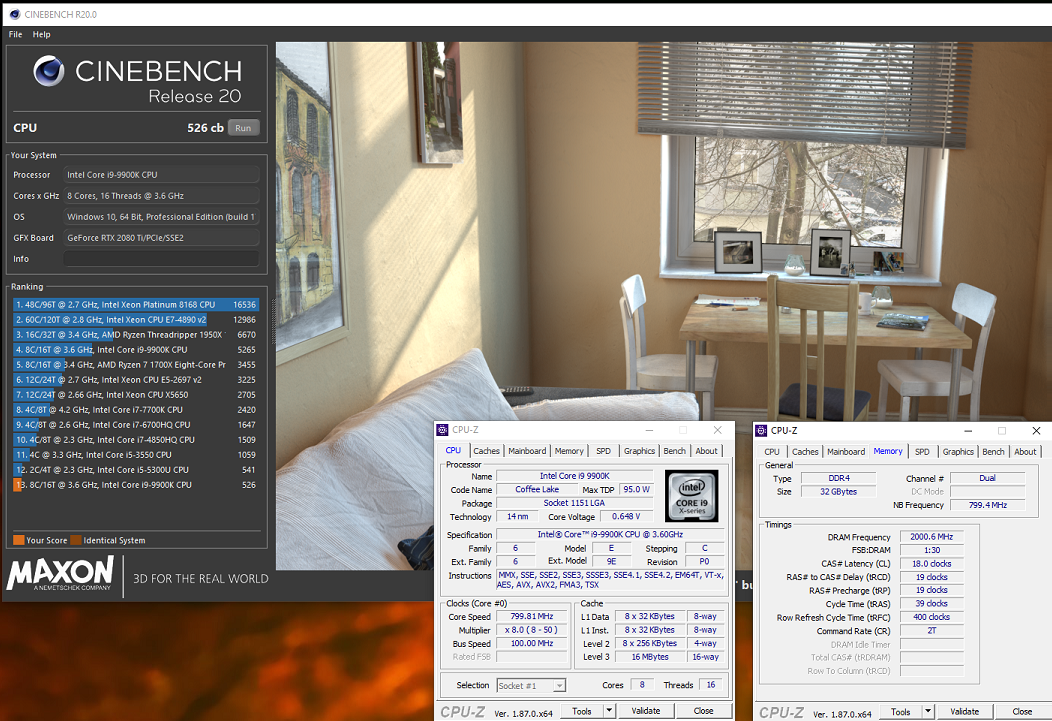Switch to Graphics tab in left CPU-Z window

point(639,451)
